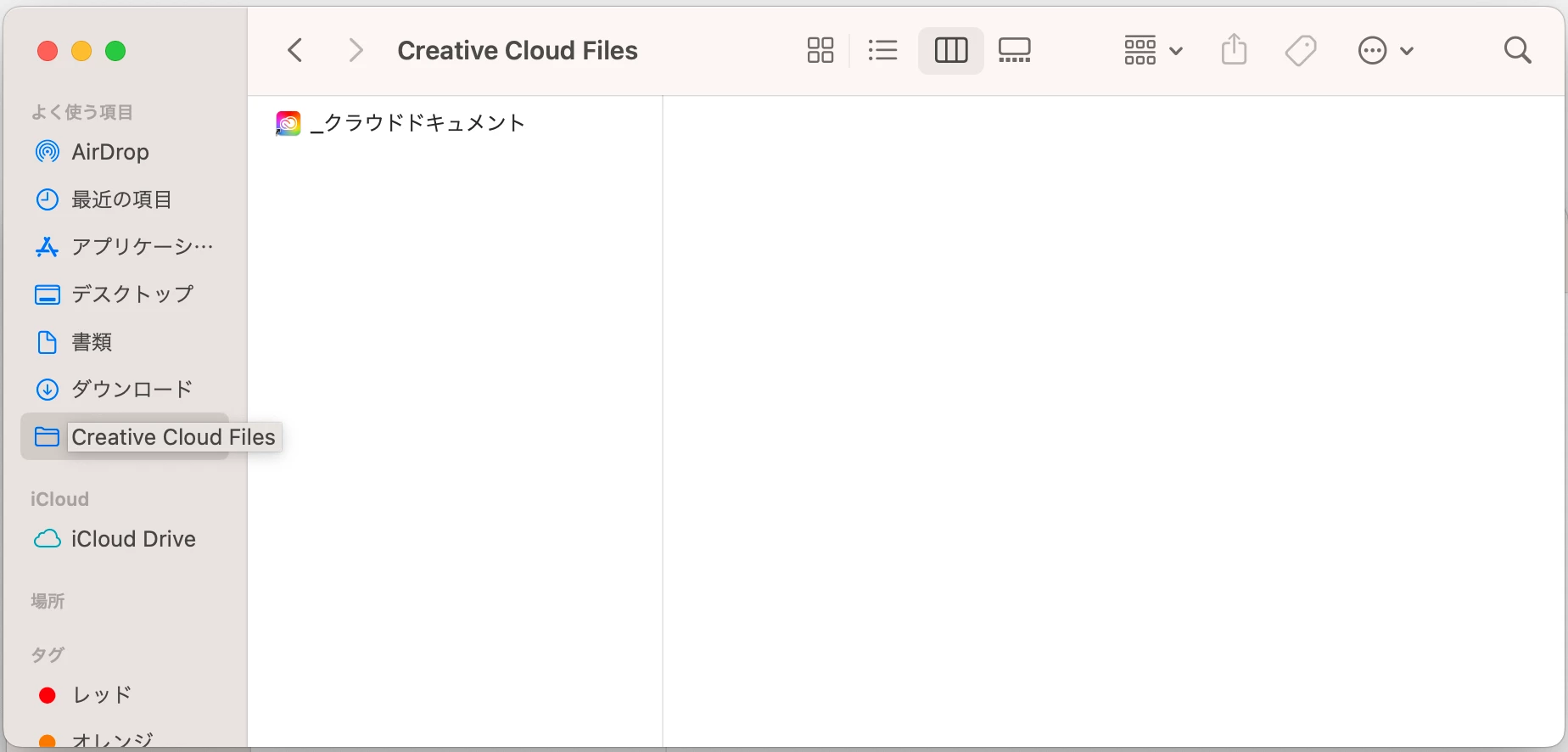This screenshot has width=1568, height=752.
Task: Click the 場所 section header
Action: pos(48,601)
